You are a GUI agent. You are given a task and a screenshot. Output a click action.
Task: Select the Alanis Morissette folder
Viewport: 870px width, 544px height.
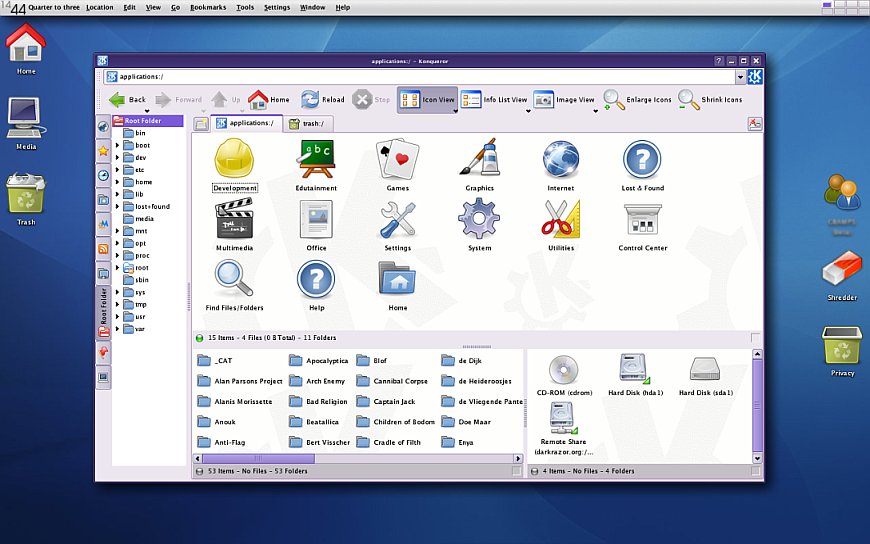coord(235,401)
